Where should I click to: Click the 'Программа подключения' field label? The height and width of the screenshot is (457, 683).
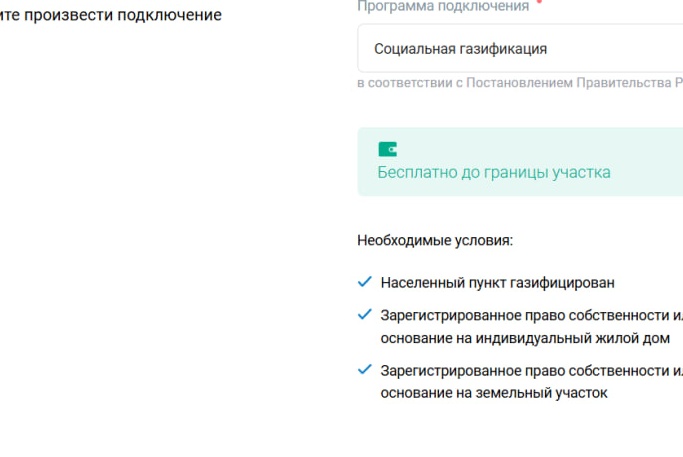pos(443,6)
